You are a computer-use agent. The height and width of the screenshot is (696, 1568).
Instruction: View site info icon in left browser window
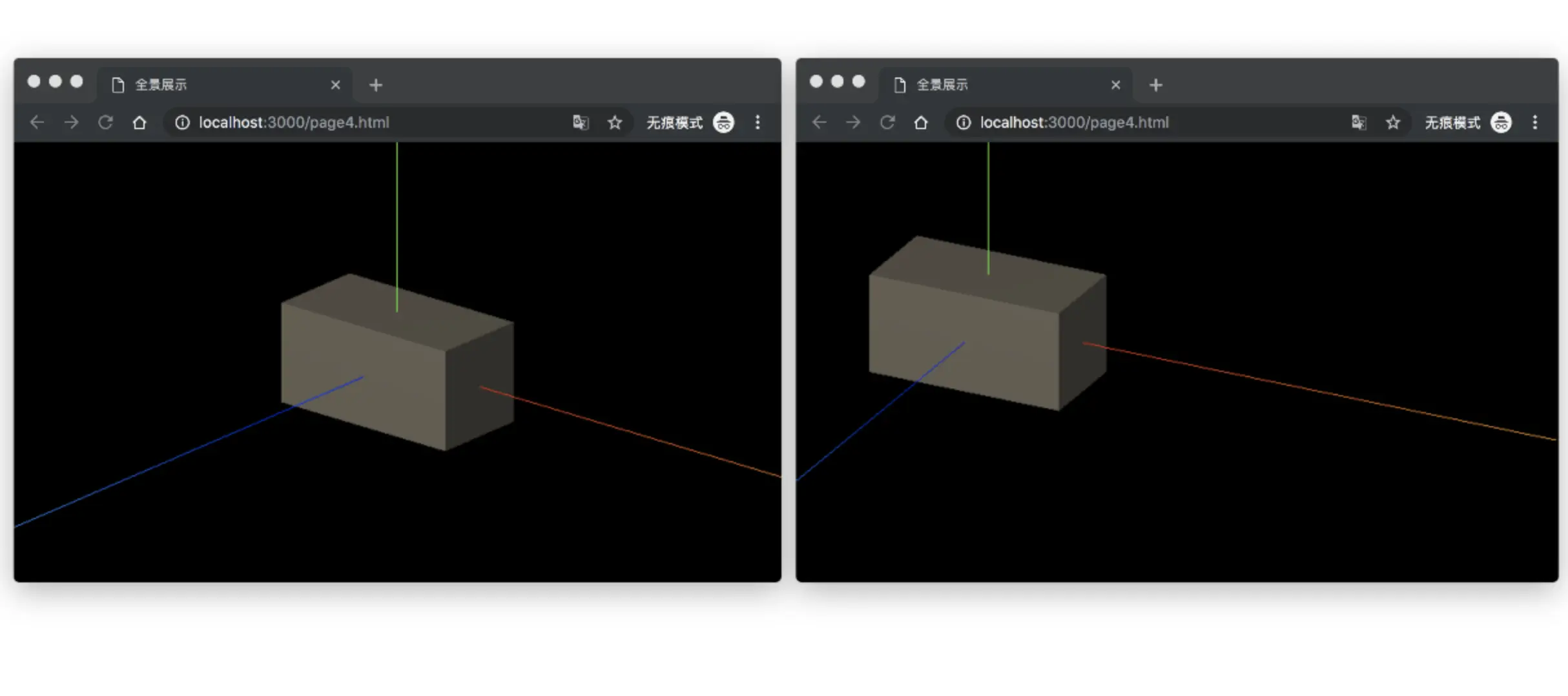183,122
